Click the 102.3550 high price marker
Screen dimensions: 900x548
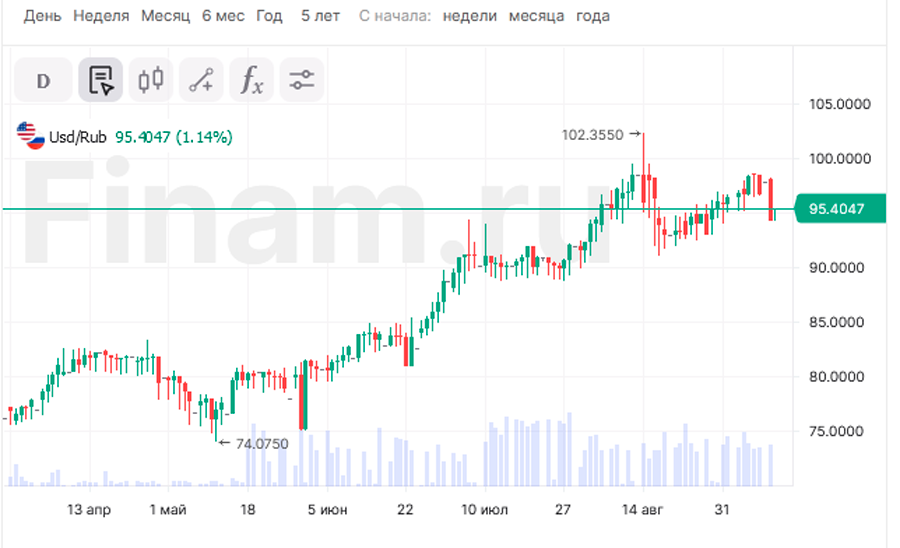(594, 134)
